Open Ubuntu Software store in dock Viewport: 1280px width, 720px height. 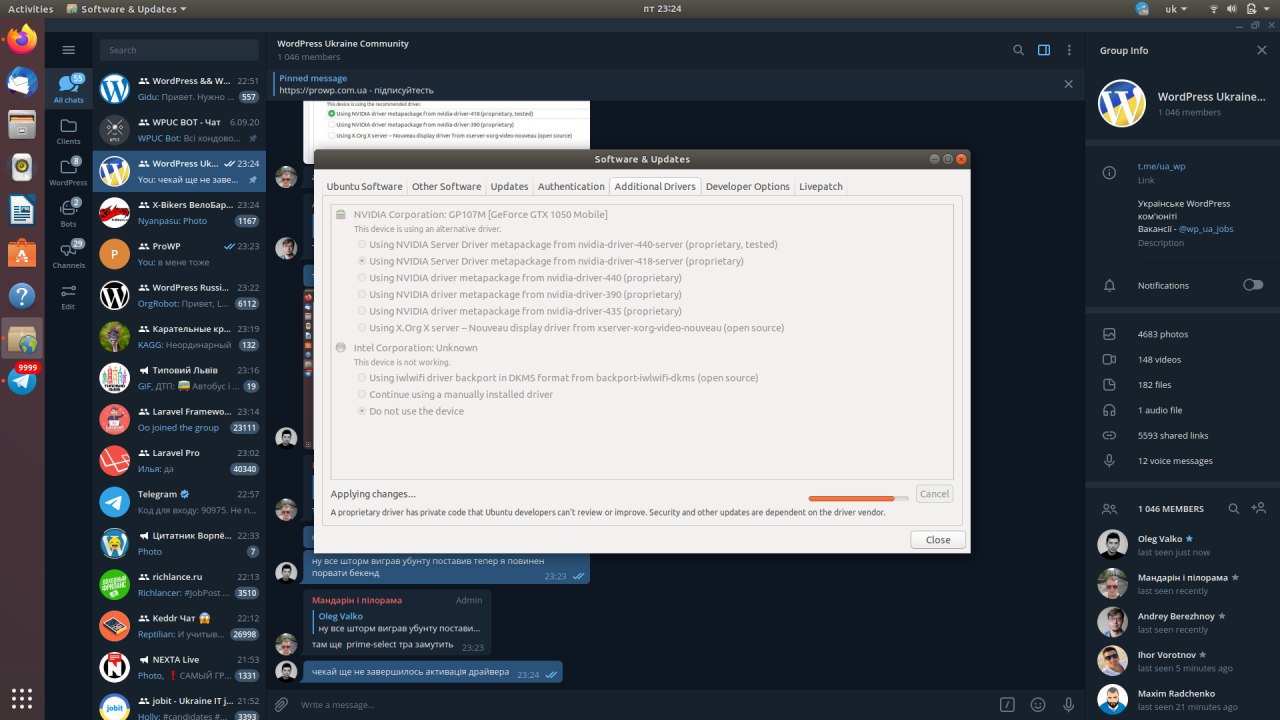click(22, 252)
